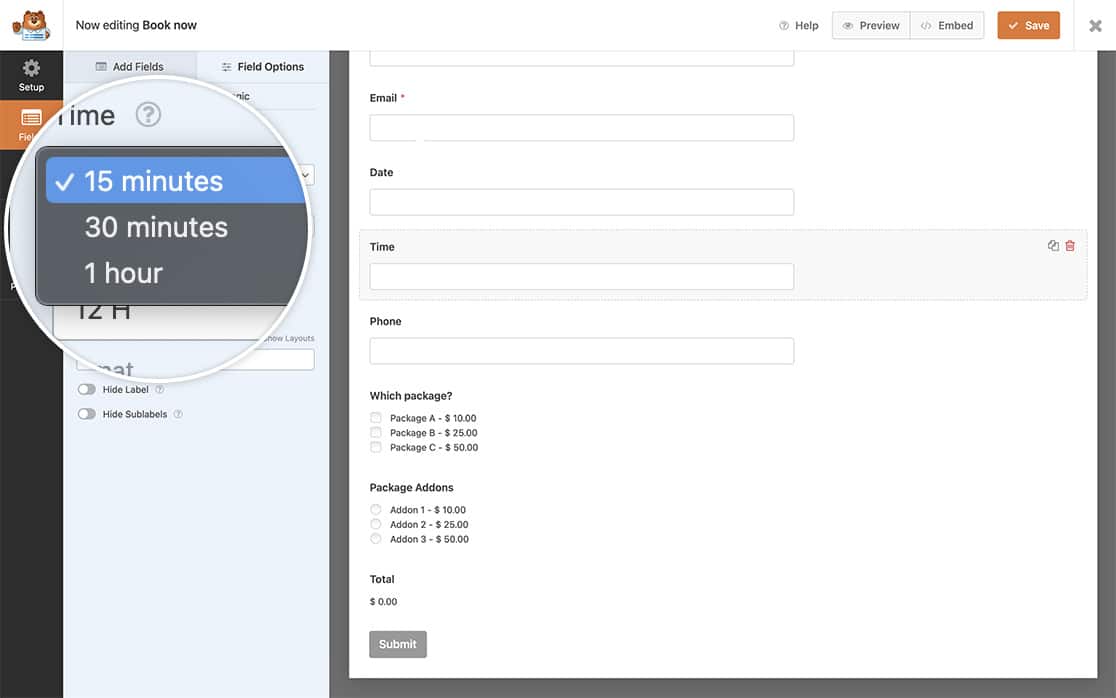
Task: Open the time interval dropdown arrow
Action: click(305, 174)
